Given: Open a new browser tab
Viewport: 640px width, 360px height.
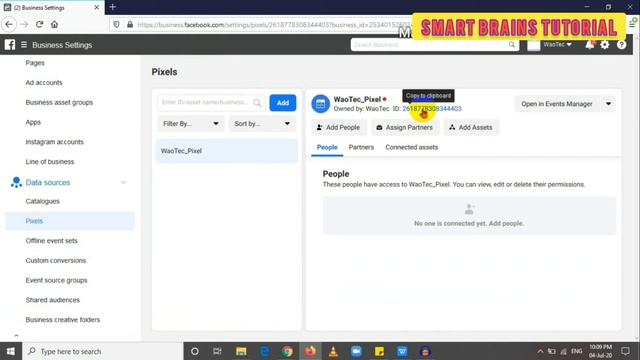Looking at the screenshot, I should tap(113, 7).
